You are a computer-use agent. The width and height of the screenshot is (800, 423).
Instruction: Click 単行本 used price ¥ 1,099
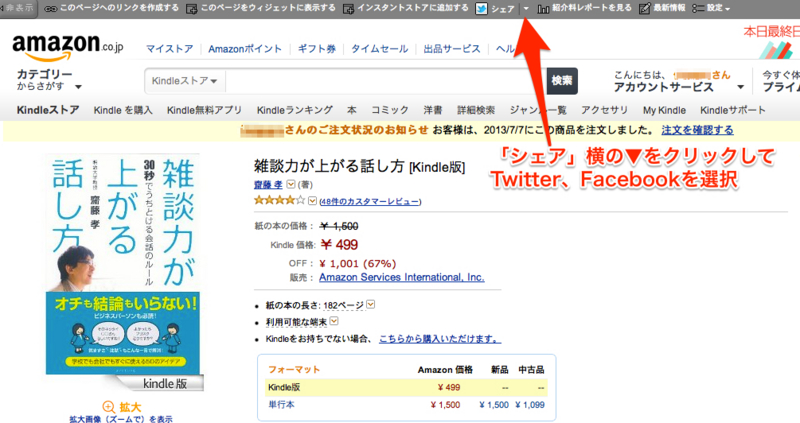(x=530, y=405)
